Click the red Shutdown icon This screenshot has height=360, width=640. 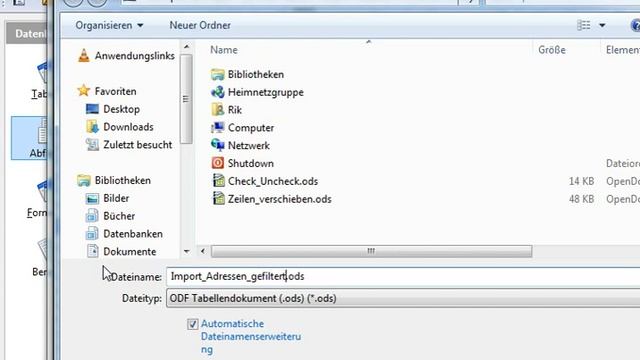click(x=218, y=163)
